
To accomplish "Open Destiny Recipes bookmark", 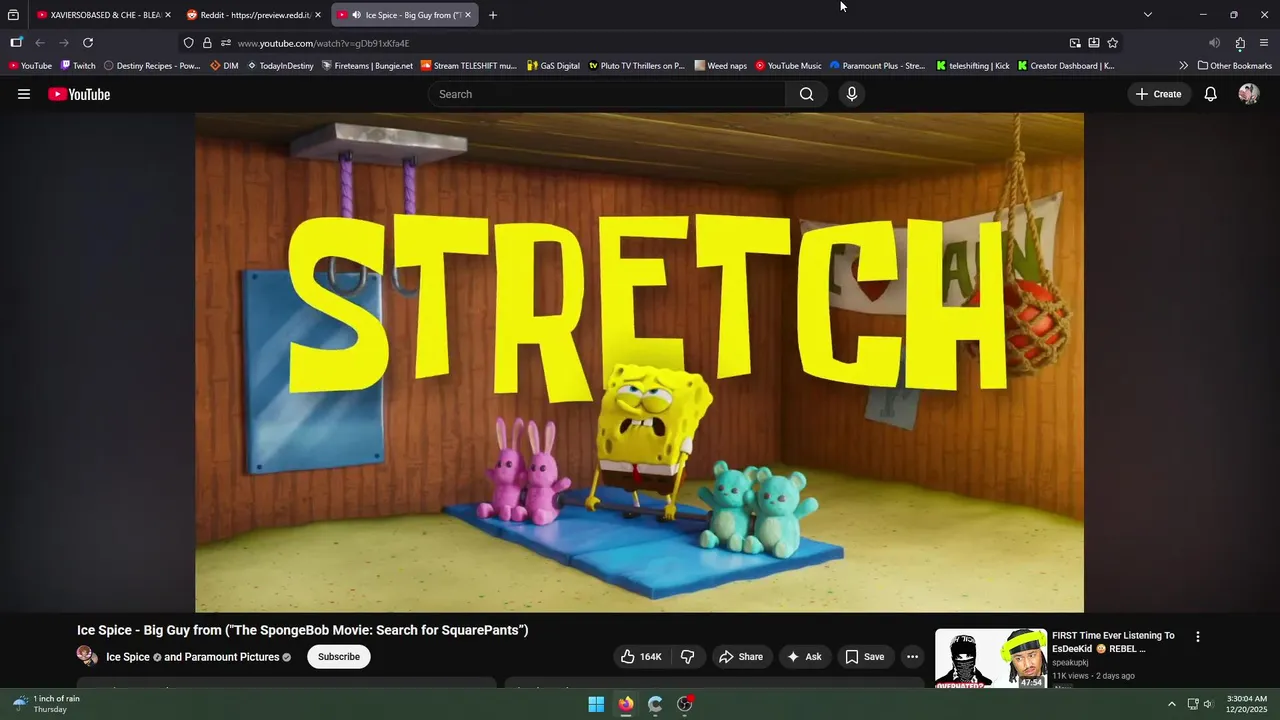I will 152,66.
